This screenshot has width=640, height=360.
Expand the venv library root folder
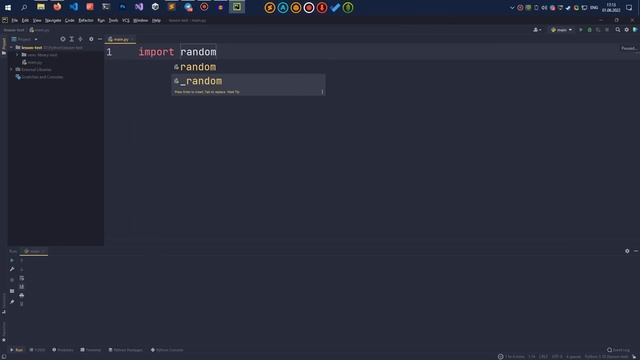point(17,55)
